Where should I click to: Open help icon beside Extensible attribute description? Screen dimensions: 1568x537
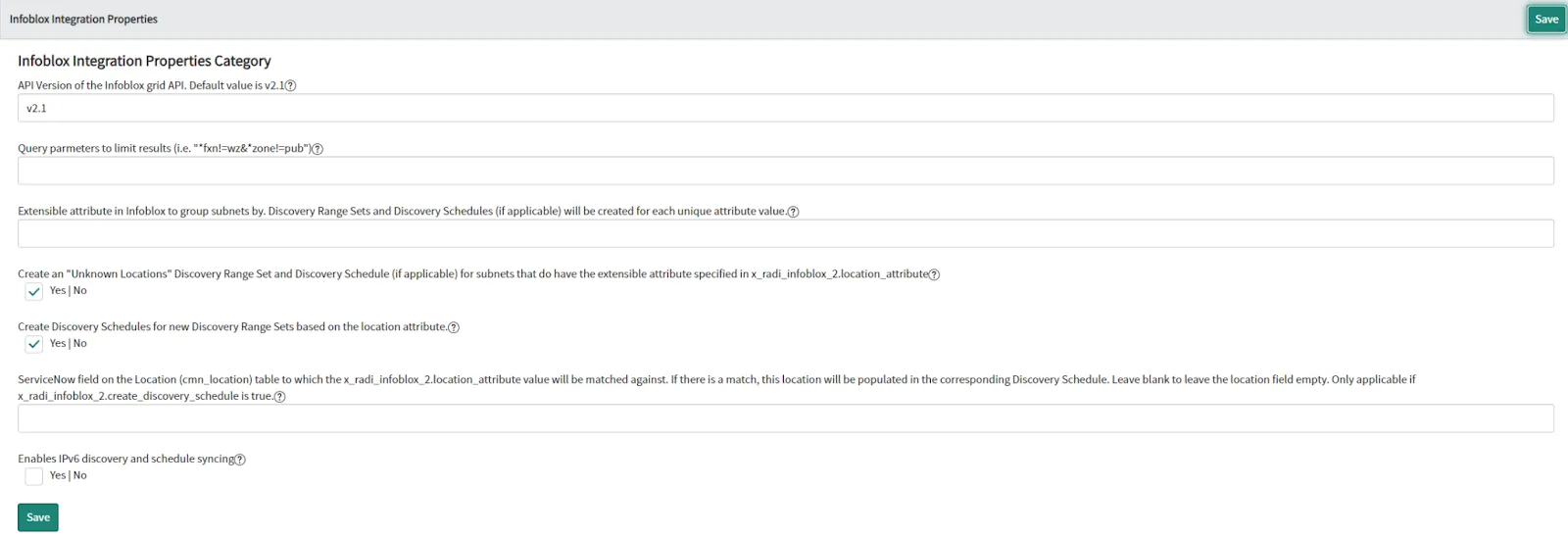[793, 212]
